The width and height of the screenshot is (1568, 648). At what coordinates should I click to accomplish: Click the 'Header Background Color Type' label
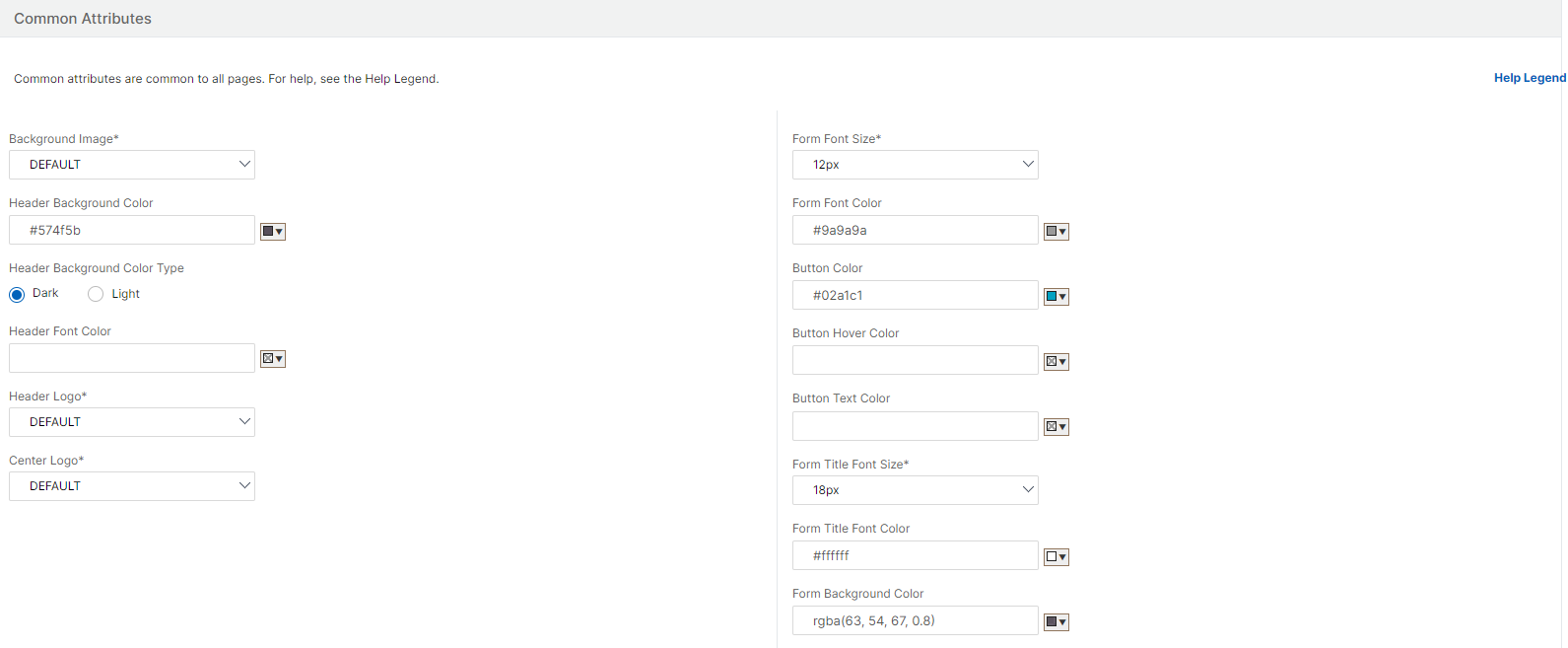[97, 268]
